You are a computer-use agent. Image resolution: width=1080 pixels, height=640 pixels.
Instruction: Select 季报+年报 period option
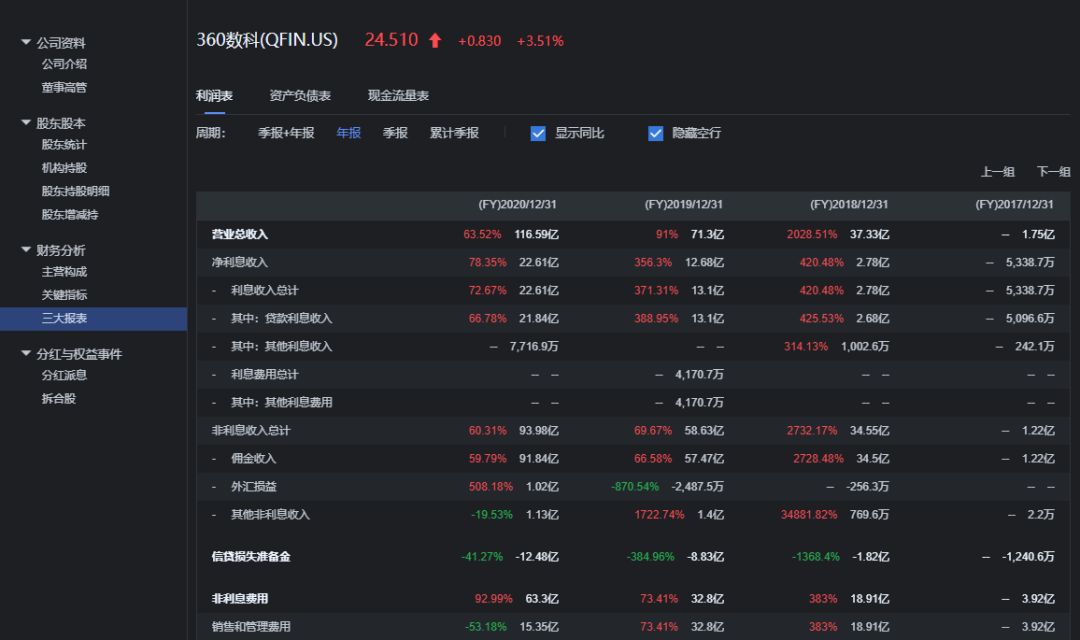pos(286,133)
